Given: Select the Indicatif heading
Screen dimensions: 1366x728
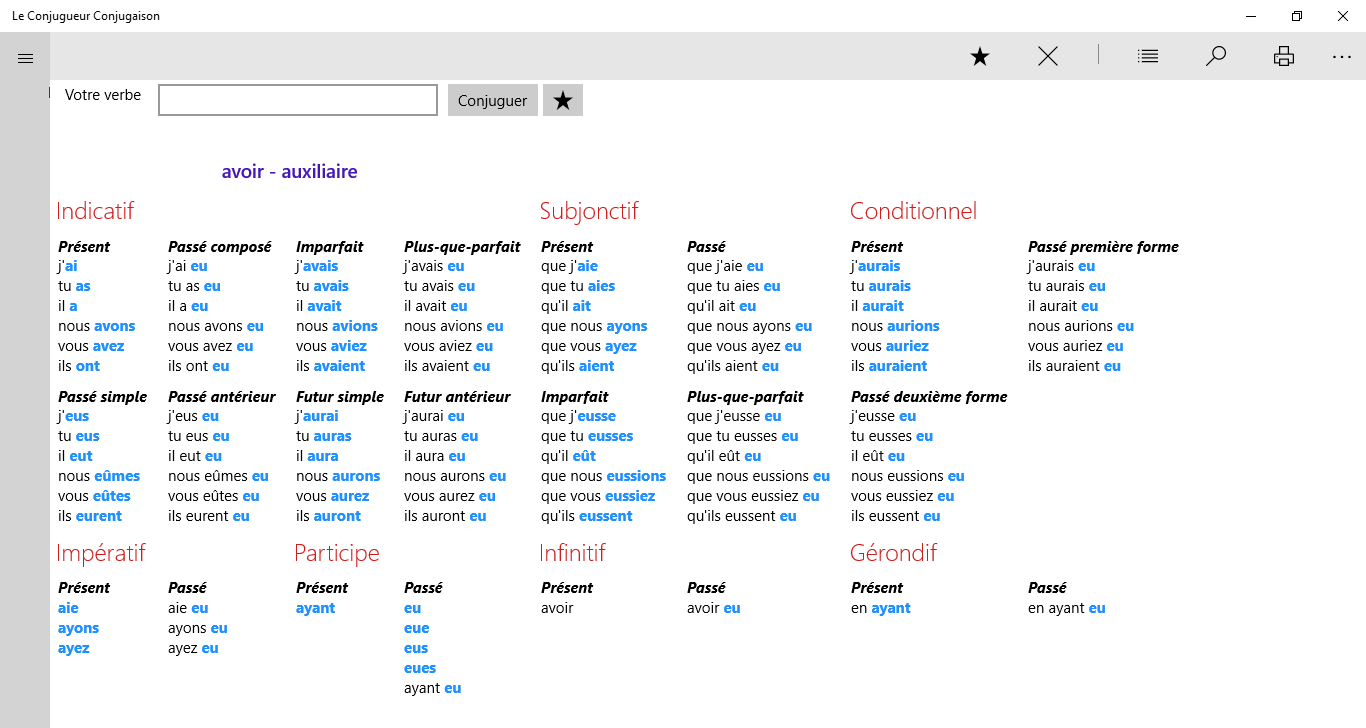Looking at the screenshot, I should point(95,211).
